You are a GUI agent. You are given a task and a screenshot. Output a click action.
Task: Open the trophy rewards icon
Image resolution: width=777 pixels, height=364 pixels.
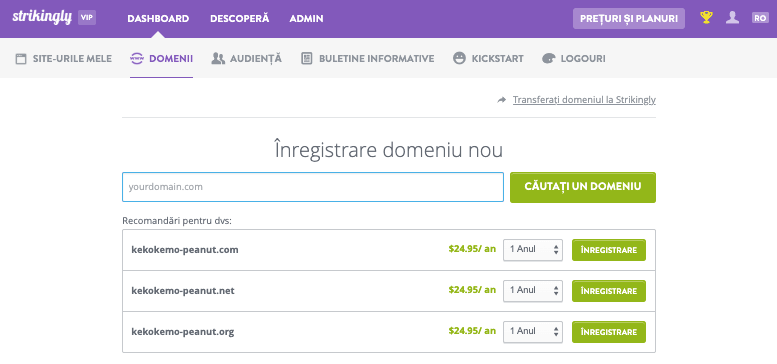[706, 18]
